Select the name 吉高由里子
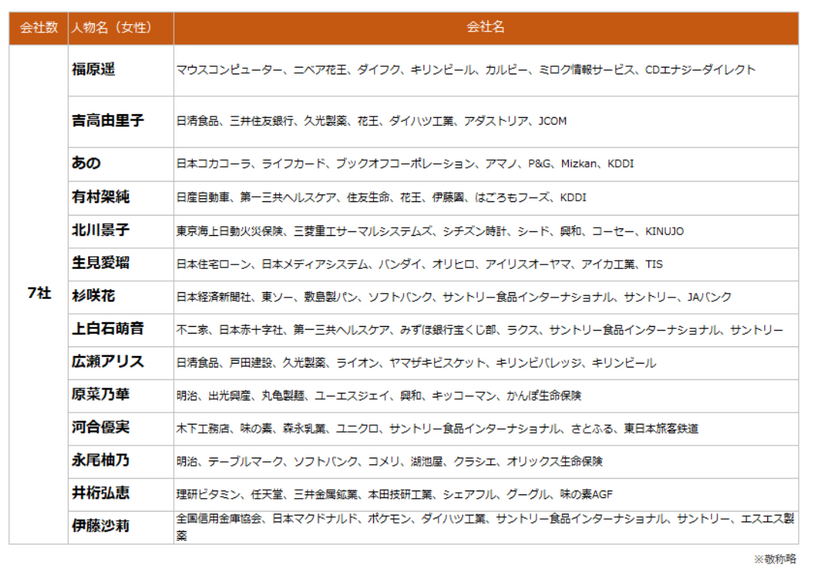 point(108,120)
